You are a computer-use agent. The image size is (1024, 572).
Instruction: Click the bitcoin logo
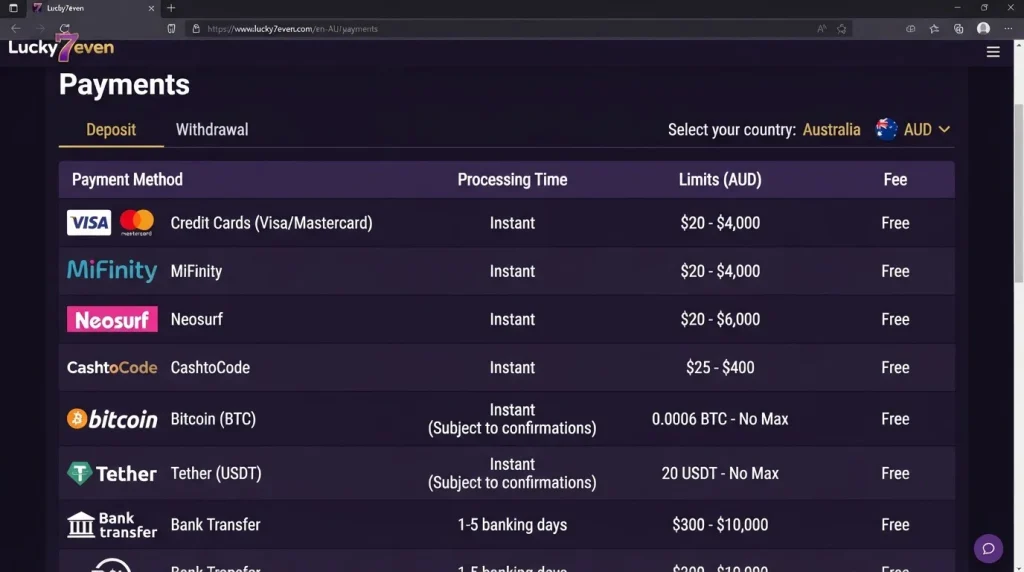click(x=112, y=419)
